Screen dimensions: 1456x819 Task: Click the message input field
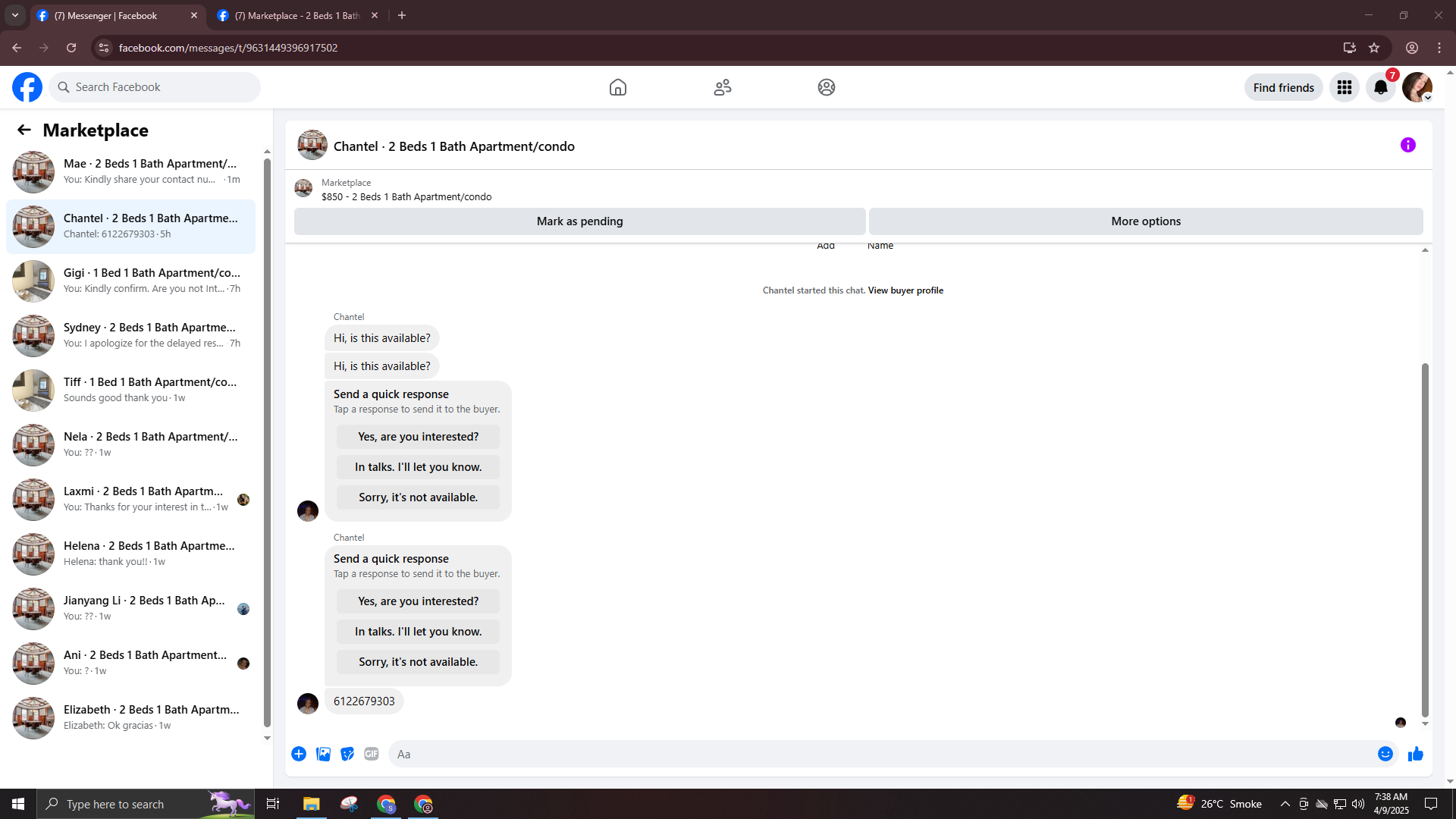[x=883, y=754]
